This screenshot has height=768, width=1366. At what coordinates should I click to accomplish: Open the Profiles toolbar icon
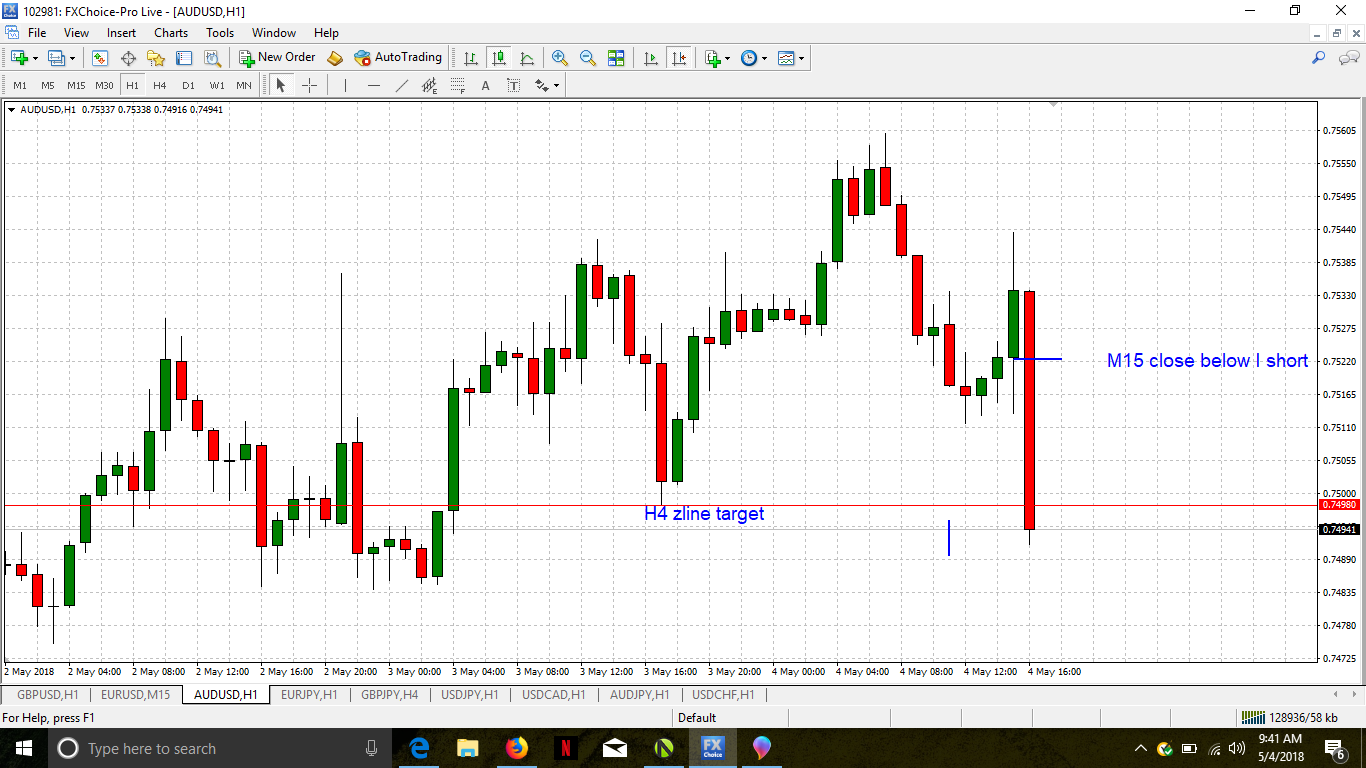coord(56,58)
